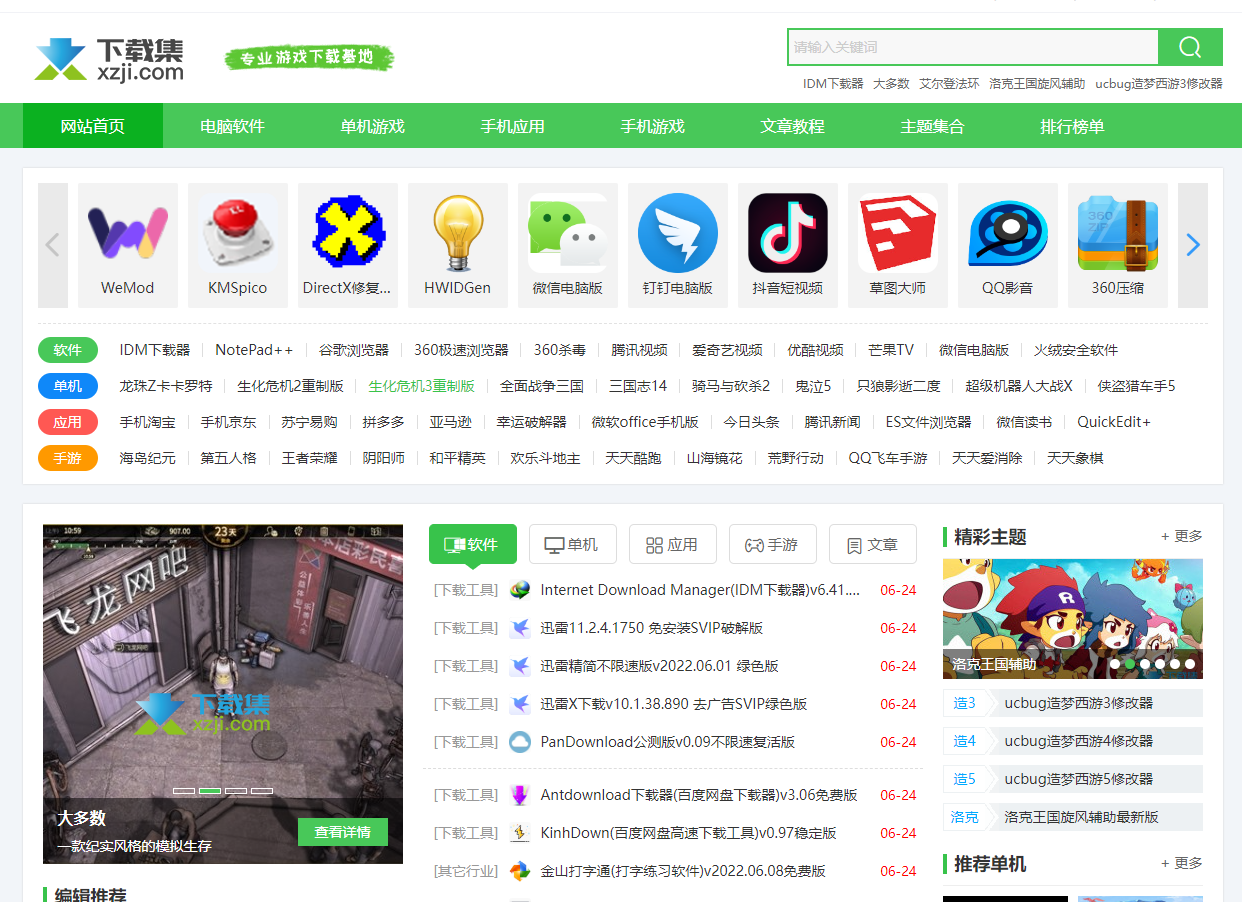Open 手机应用 in the navigation bar
1242x902 pixels.
(513, 126)
